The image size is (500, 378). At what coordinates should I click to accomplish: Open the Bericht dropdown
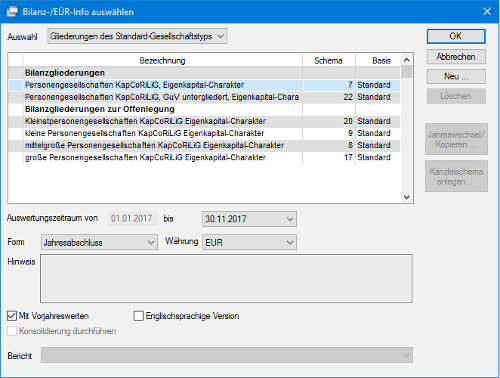tap(227, 355)
